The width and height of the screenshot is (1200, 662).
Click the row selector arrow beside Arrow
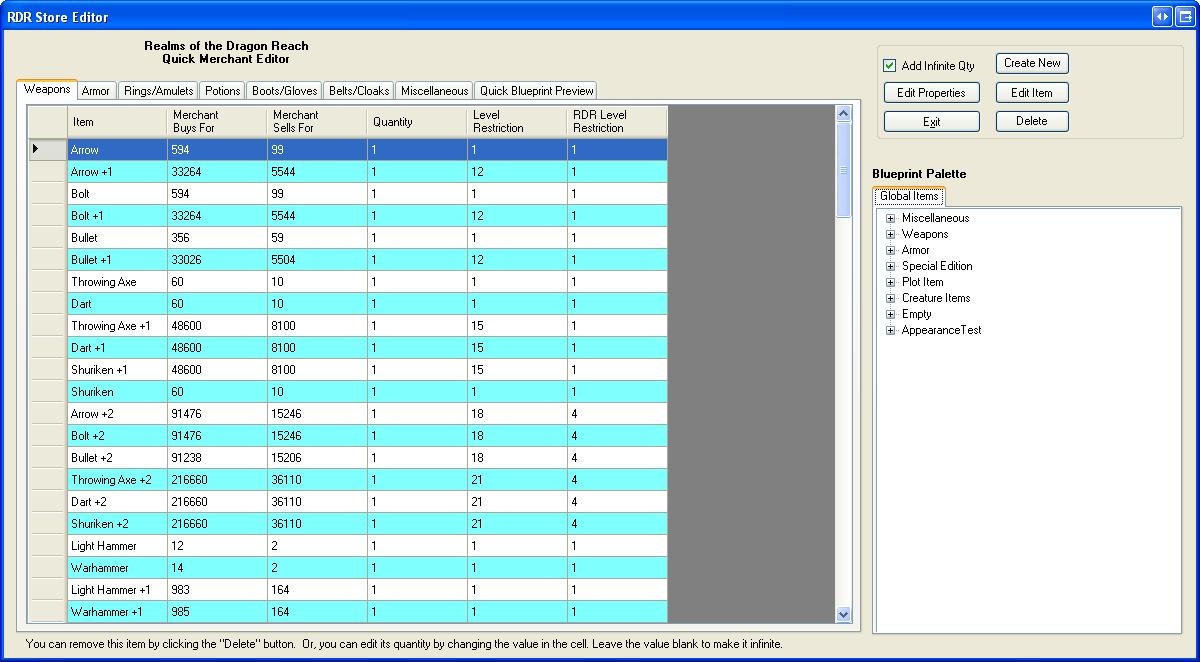[37, 149]
